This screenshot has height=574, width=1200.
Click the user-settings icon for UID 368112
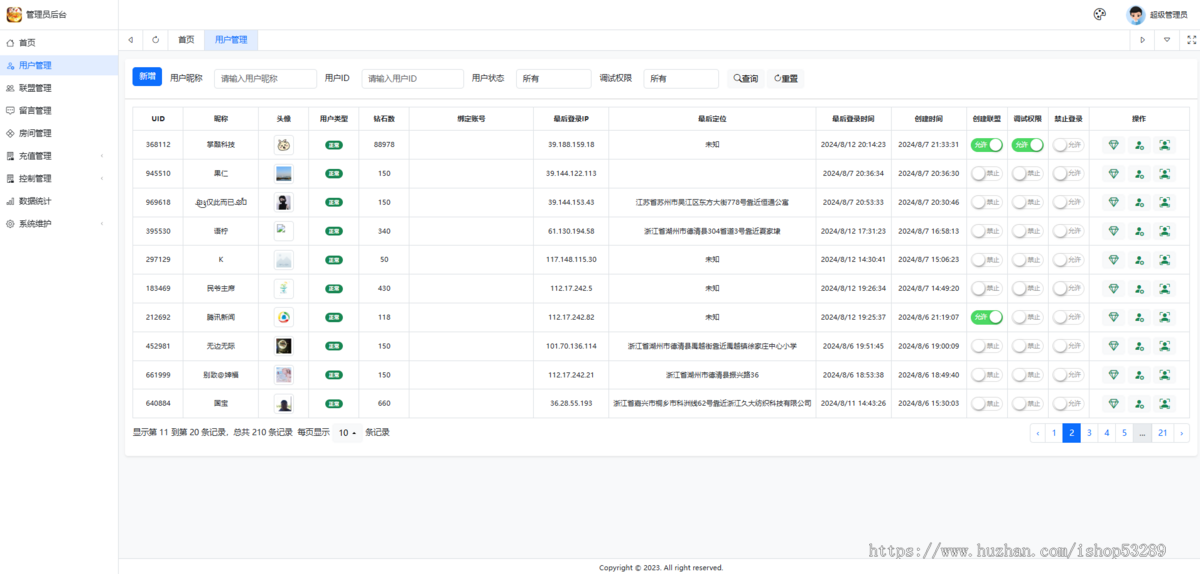point(1140,145)
